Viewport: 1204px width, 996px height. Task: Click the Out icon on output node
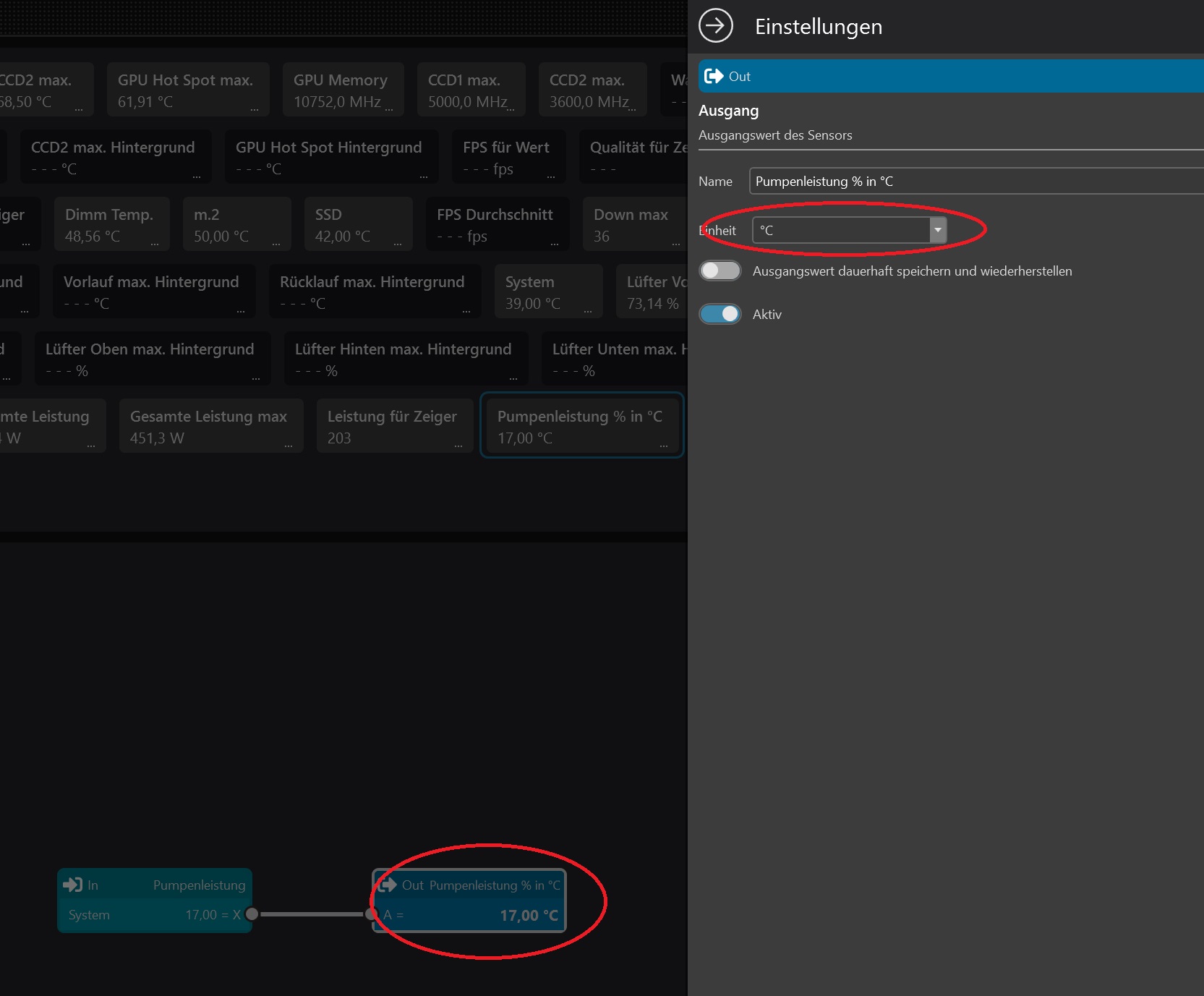388,885
